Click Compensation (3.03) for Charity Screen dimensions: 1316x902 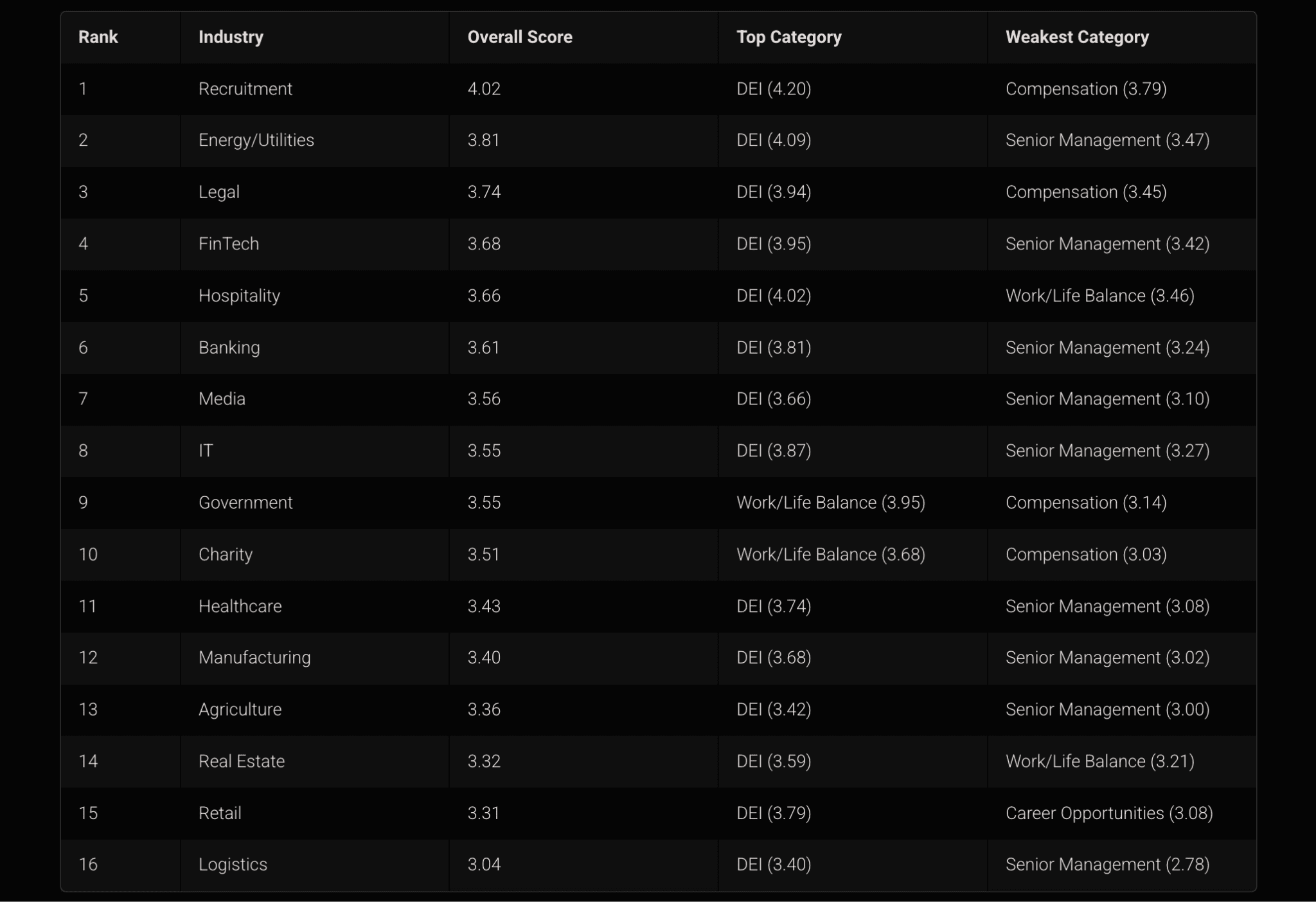(1085, 554)
